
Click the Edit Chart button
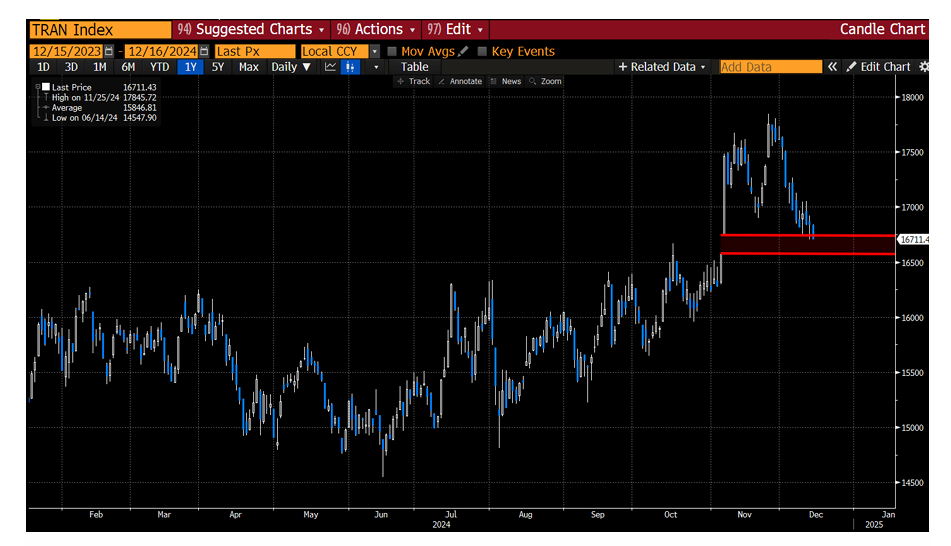878,67
